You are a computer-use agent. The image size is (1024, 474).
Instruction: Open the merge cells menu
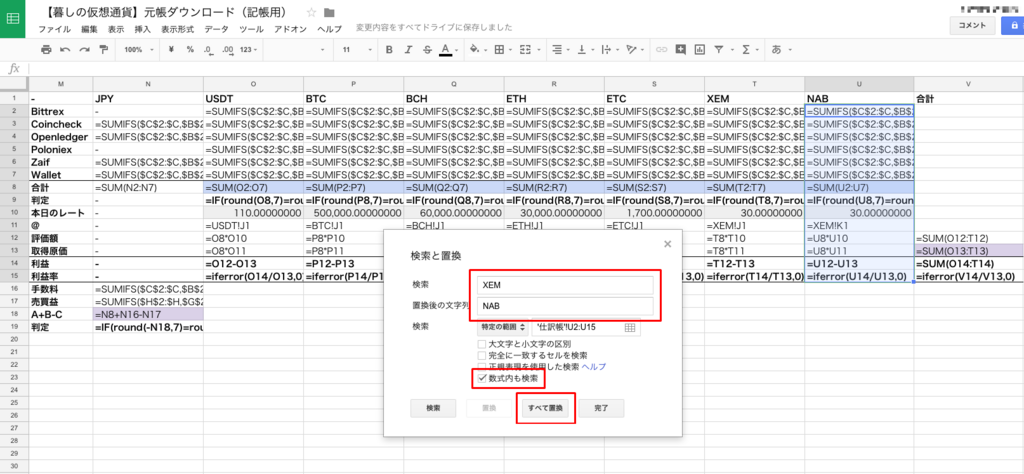pyautogui.click(x=526, y=50)
